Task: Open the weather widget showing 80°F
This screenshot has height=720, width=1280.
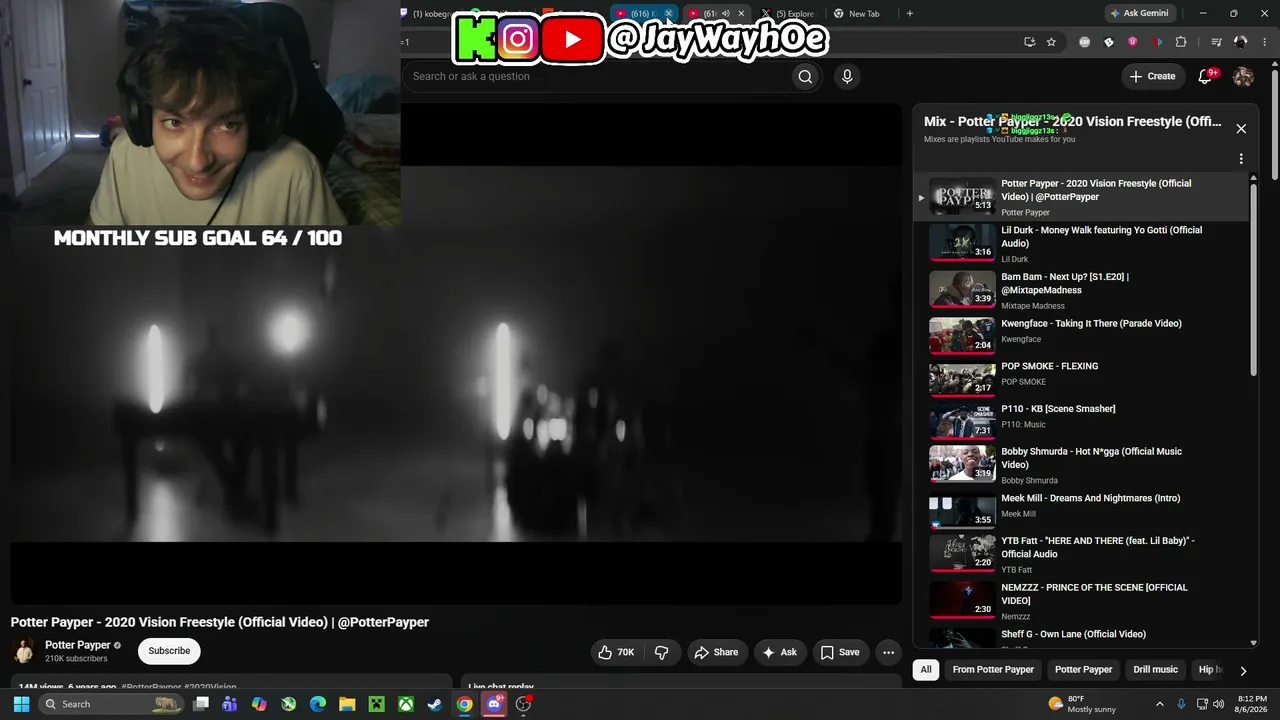Action: pos(1081,704)
